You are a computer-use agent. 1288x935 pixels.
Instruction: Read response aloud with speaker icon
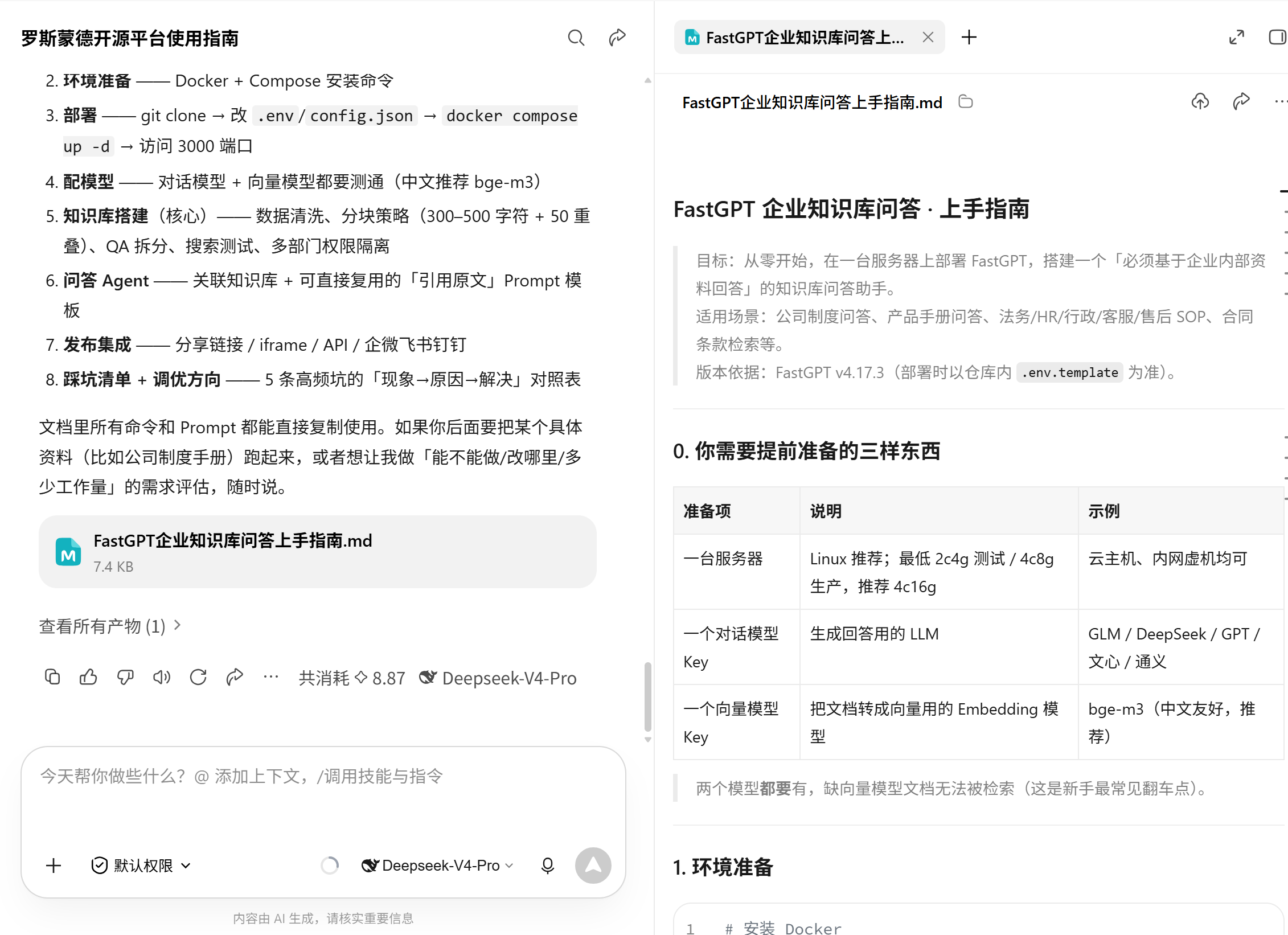[162, 677]
